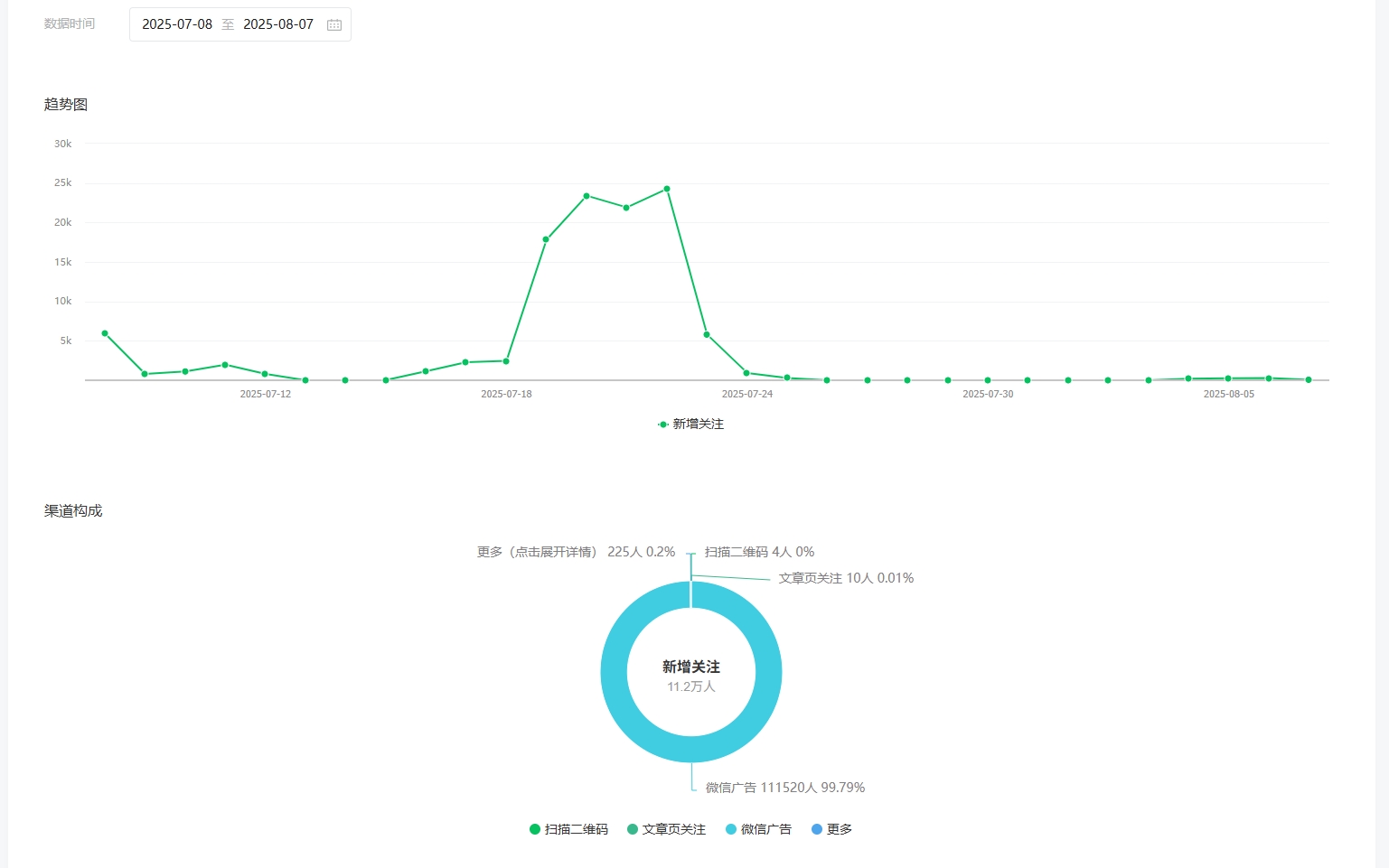This screenshot has width=1389, height=868.
Task: Click the 15k y-axis label
Action: tap(62, 262)
